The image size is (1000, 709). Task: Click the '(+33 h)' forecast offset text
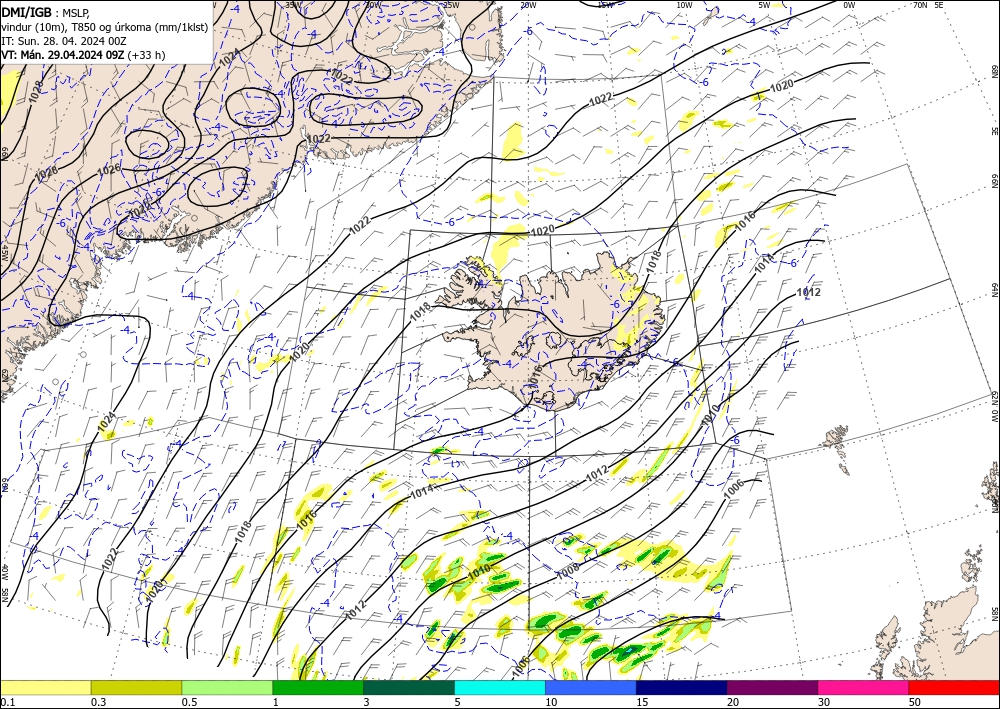click(147, 55)
